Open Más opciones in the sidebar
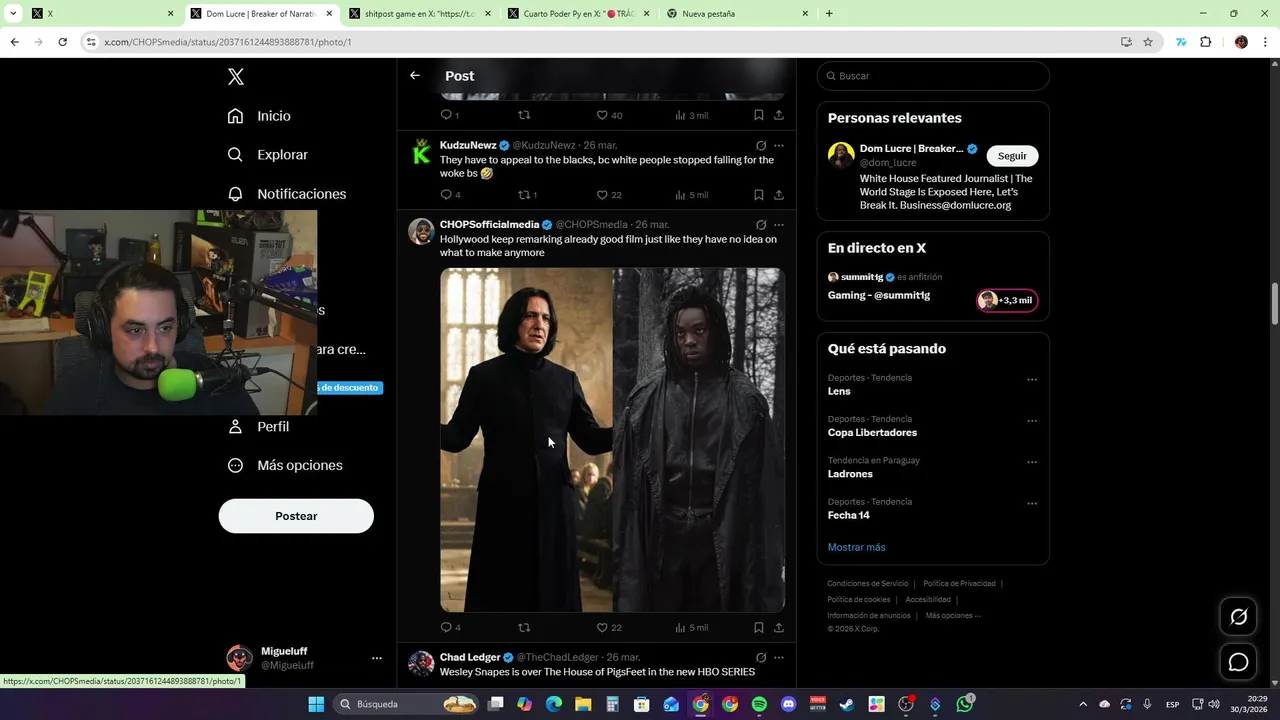1280x720 pixels. click(285, 466)
